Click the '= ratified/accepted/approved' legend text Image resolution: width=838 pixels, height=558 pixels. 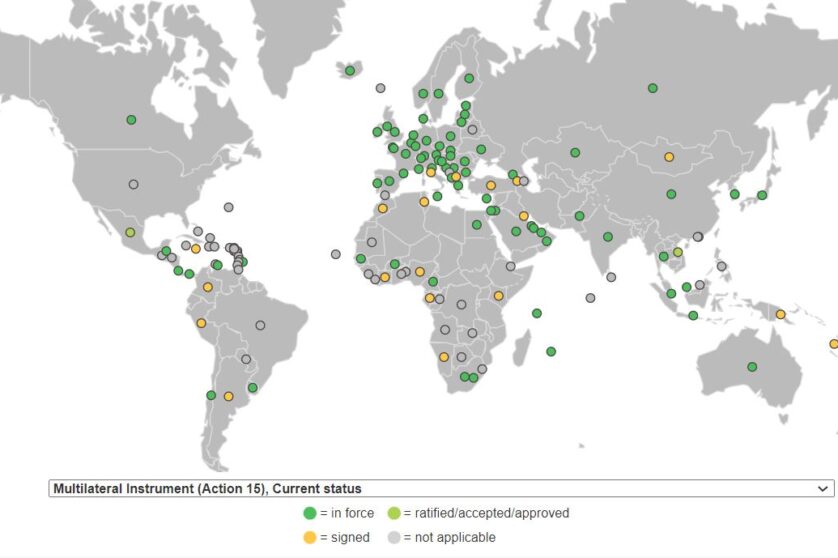(486, 513)
